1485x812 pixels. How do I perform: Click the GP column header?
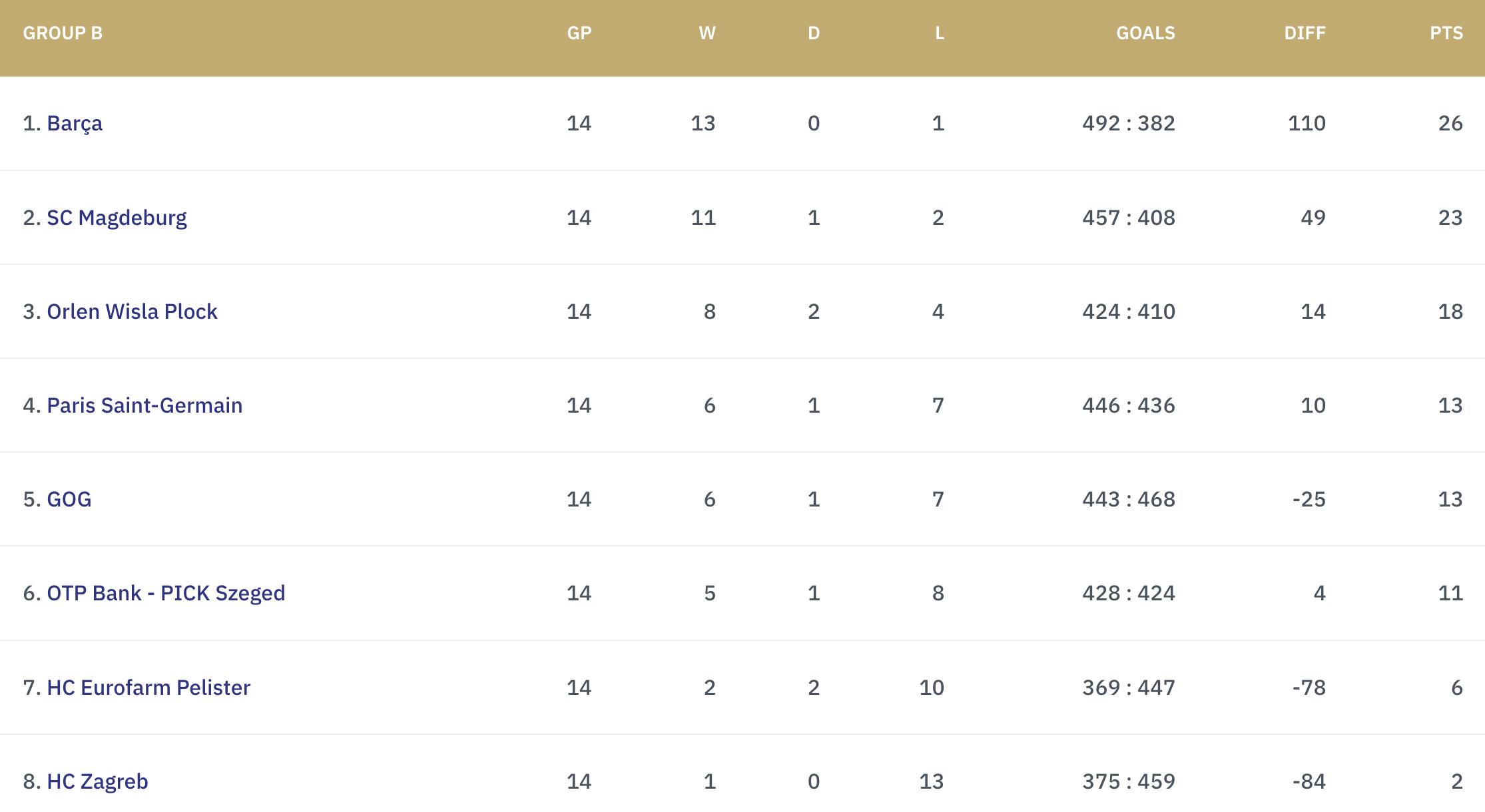pos(579,33)
